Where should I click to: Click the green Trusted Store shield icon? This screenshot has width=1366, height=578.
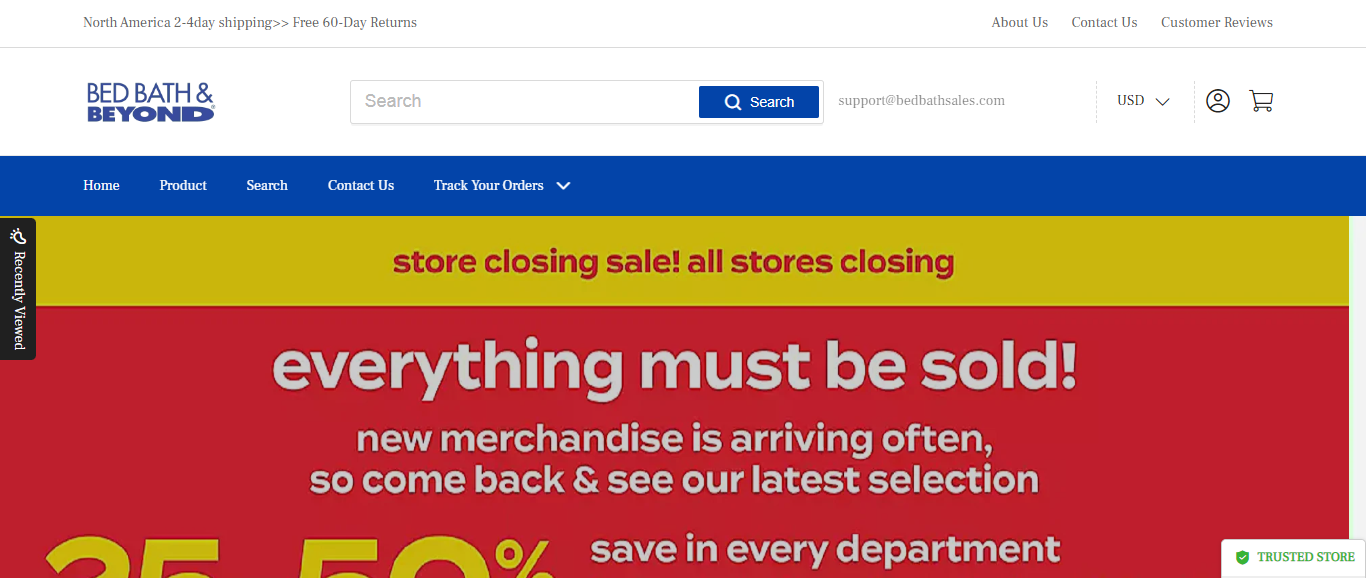coord(1242,557)
